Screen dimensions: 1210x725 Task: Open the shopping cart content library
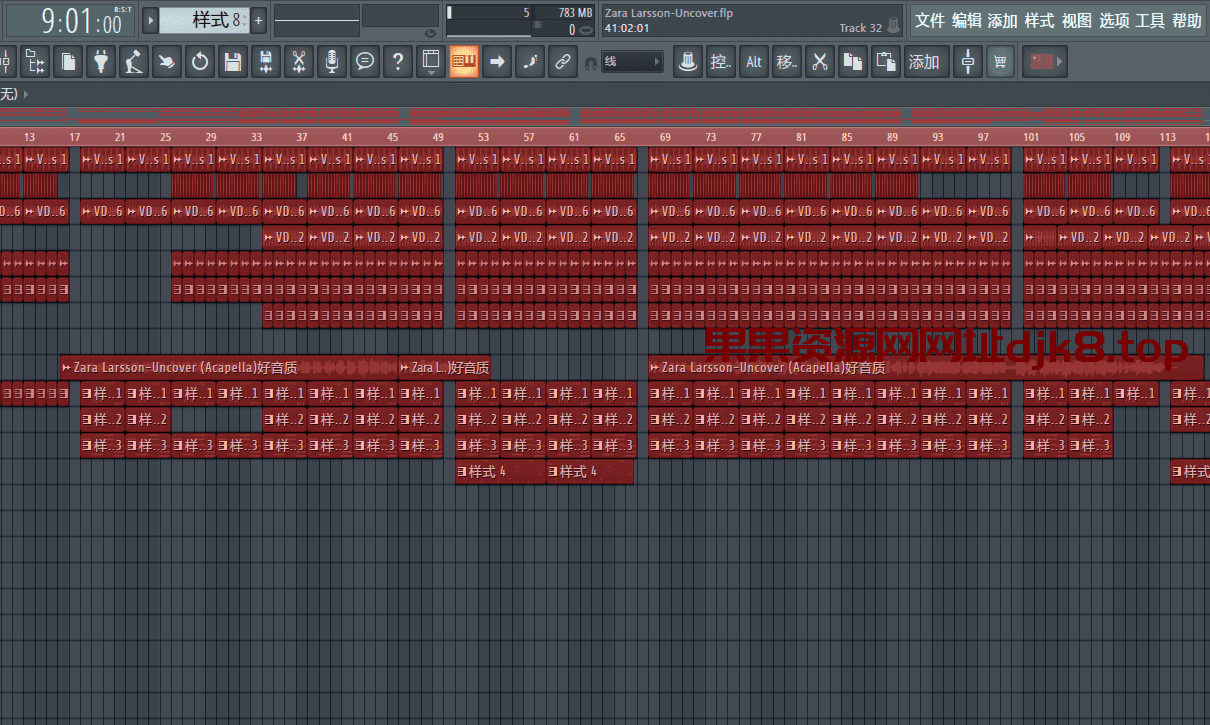[x=999, y=62]
